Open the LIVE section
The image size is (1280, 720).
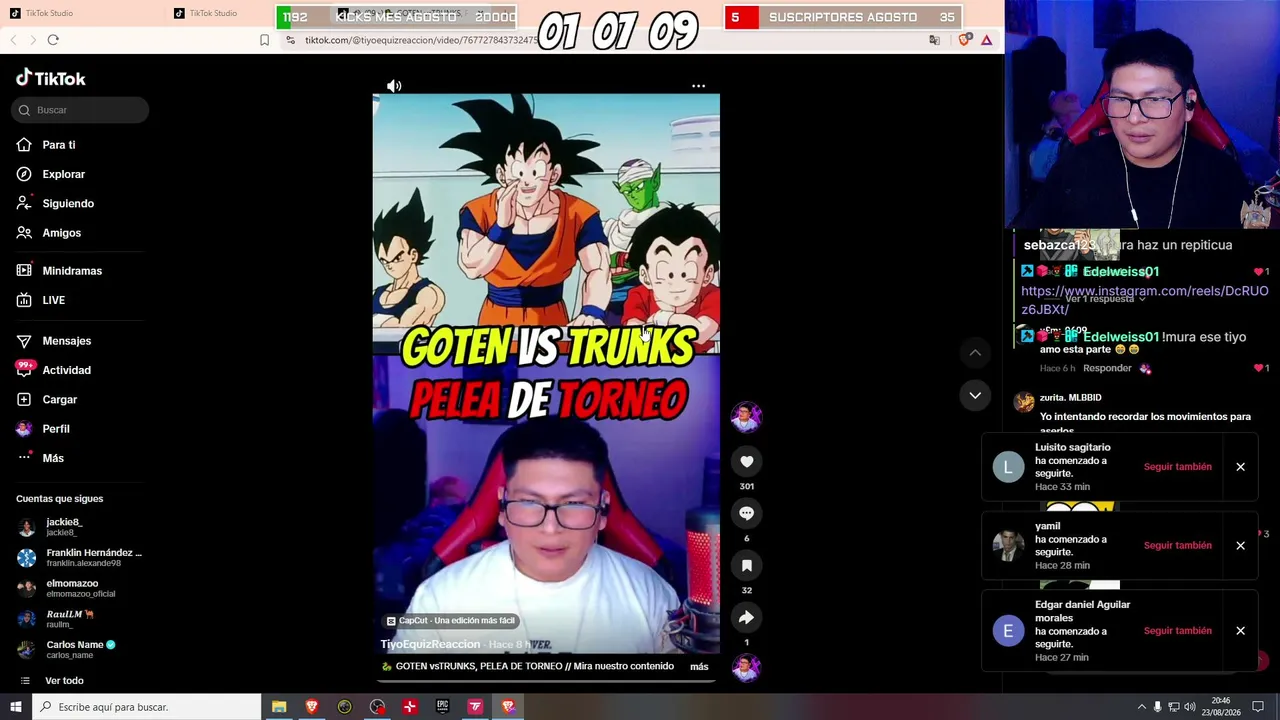[x=53, y=300]
